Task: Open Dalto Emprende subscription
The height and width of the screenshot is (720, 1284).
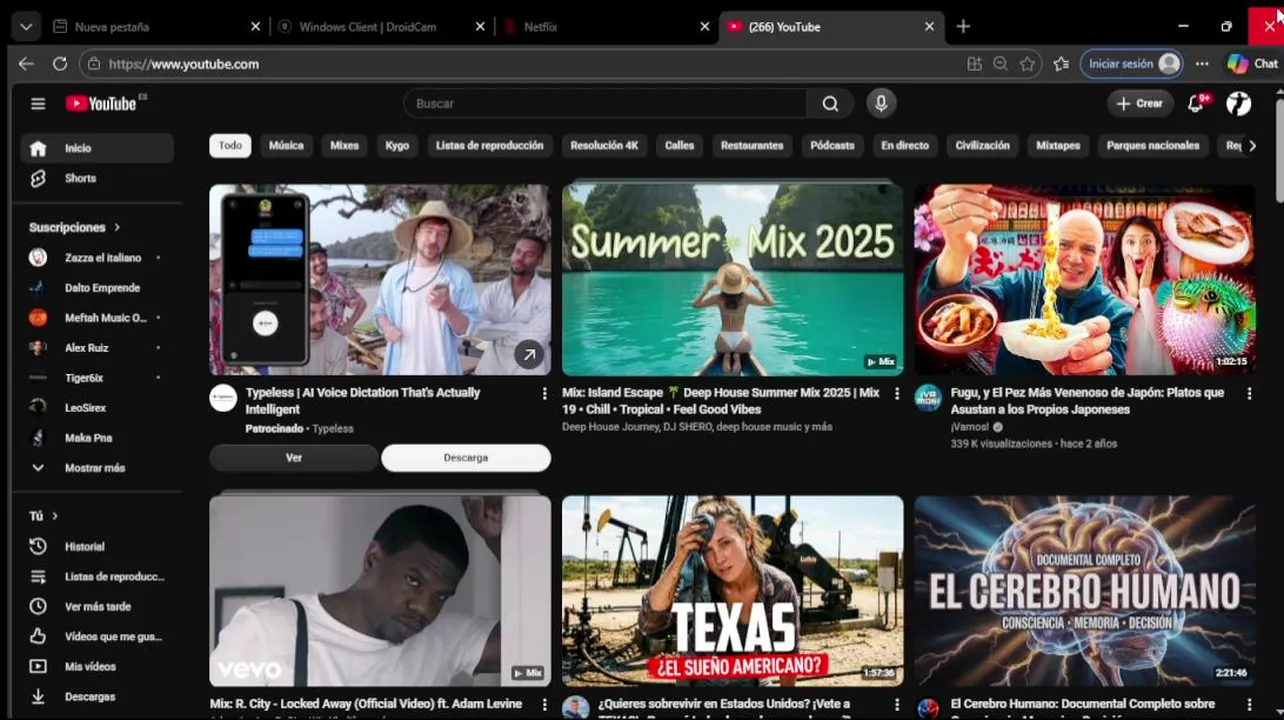Action: click(x=96, y=287)
